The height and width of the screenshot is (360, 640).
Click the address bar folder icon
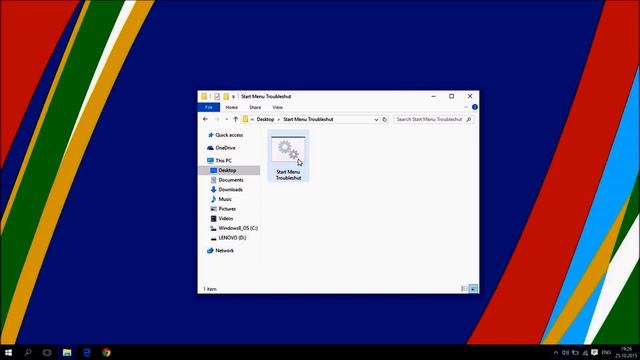point(245,119)
